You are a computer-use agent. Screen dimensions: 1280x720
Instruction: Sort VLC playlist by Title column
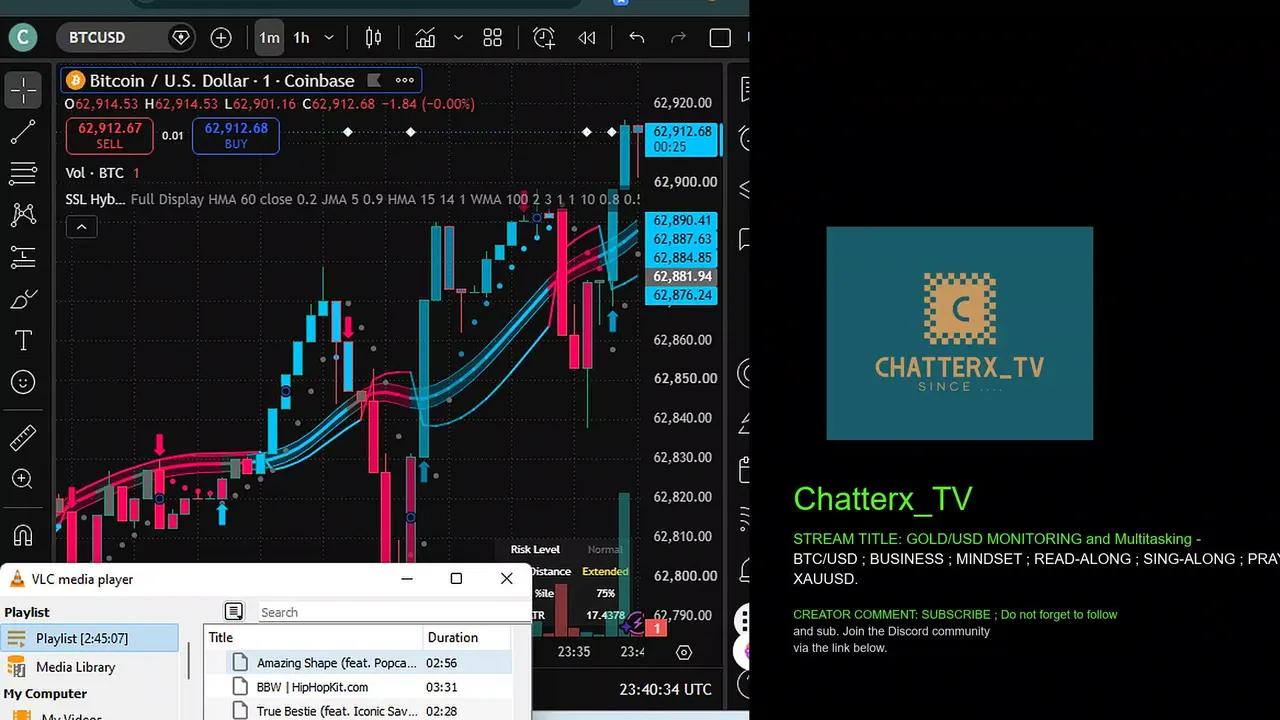313,637
